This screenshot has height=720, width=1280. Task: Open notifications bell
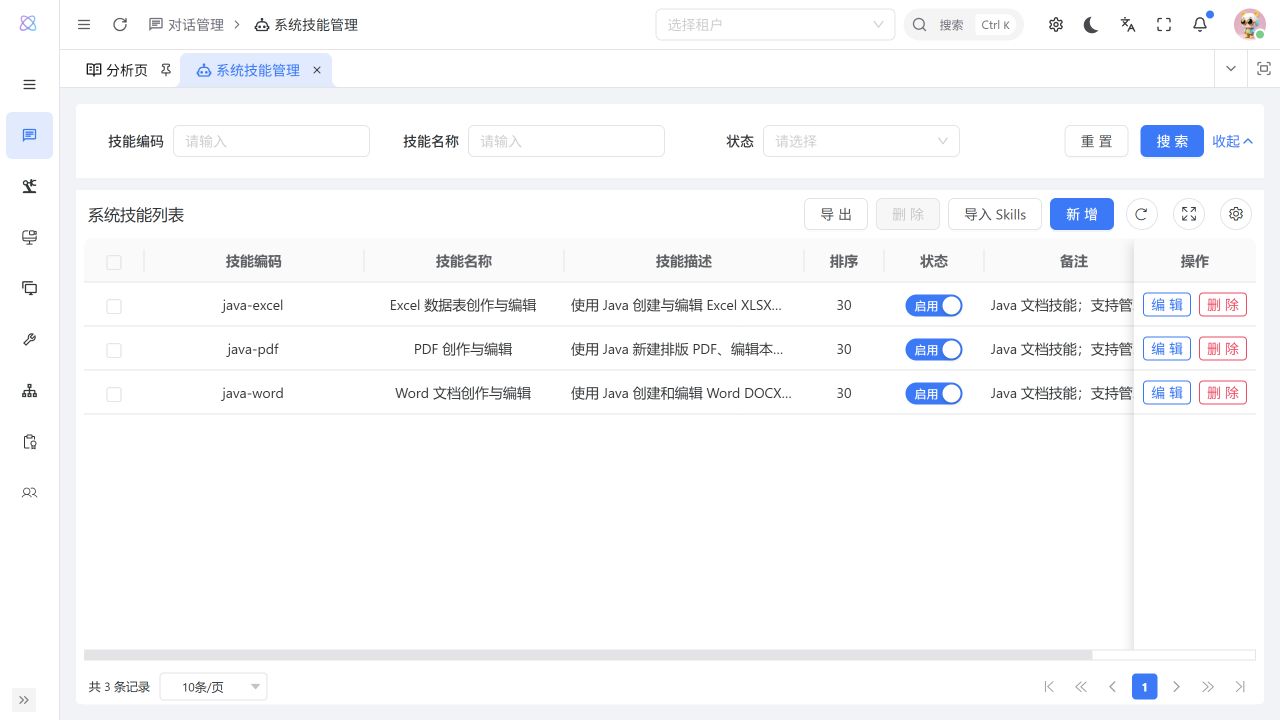tap(1200, 25)
